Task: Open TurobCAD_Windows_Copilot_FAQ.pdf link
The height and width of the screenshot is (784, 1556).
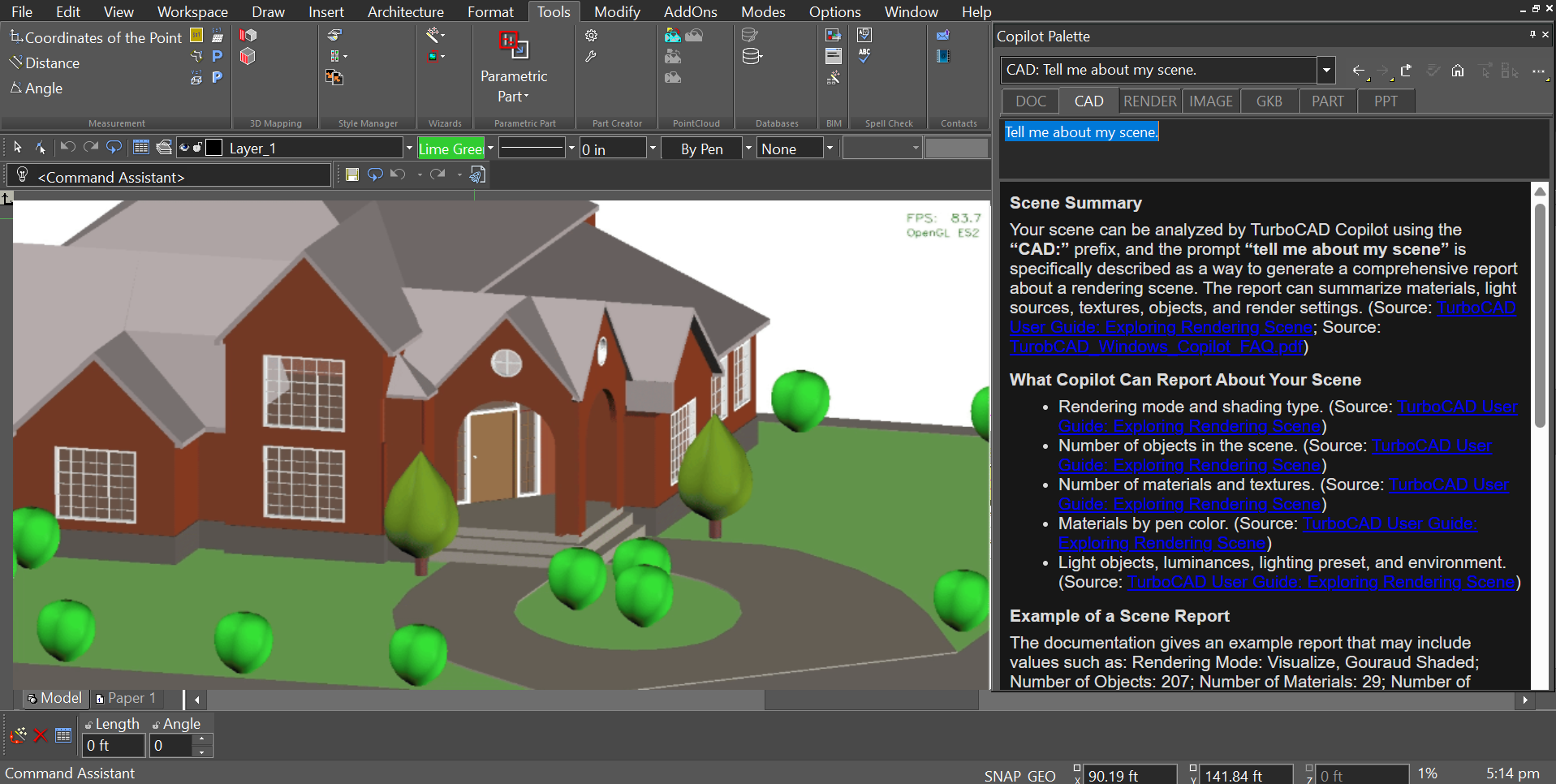Action: [x=1156, y=347]
